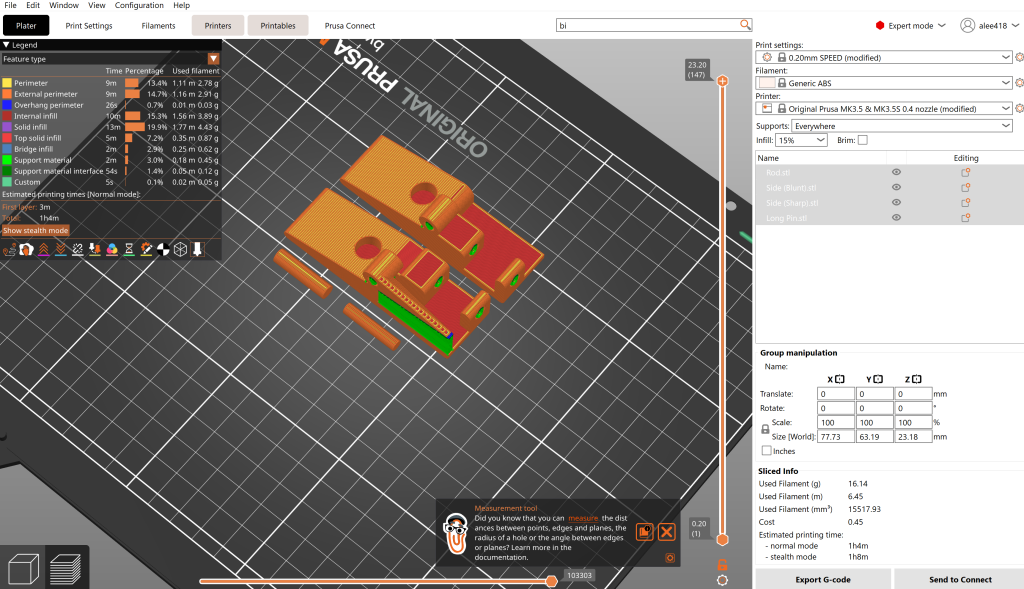This screenshot has height=589, width=1024.
Task: Hide Long Pin.stl with eye icon
Action: tap(896, 217)
